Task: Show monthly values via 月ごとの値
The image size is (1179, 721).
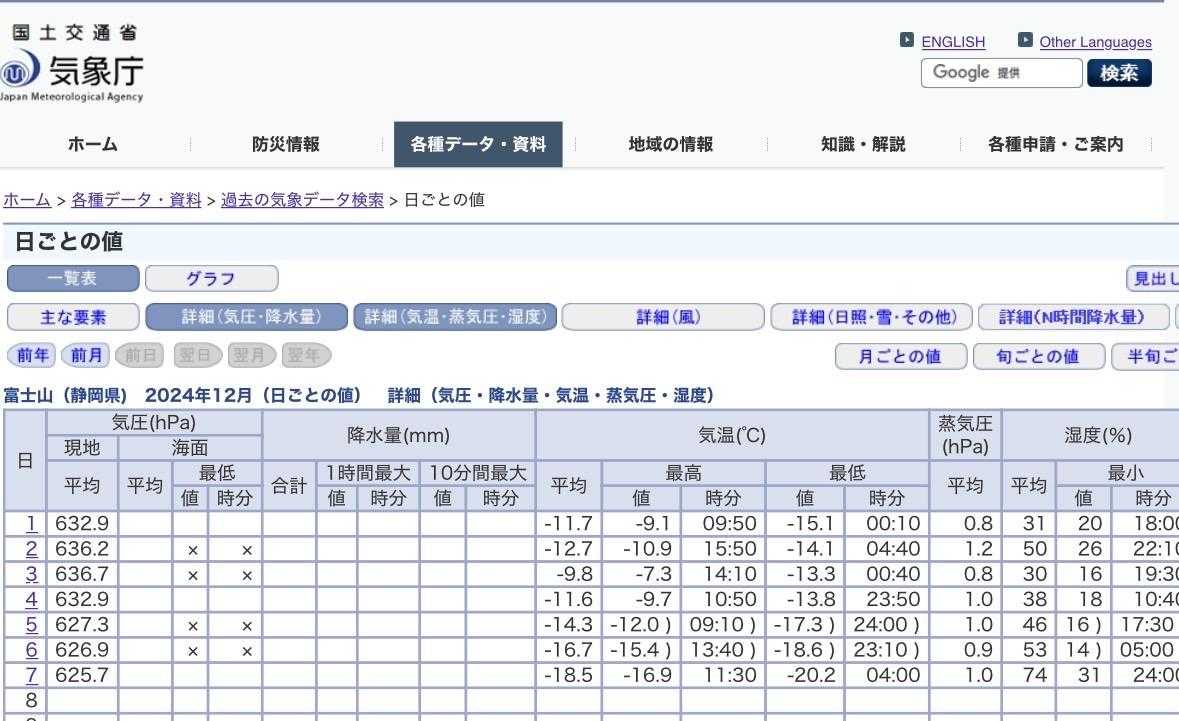Action: click(x=901, y=356)
